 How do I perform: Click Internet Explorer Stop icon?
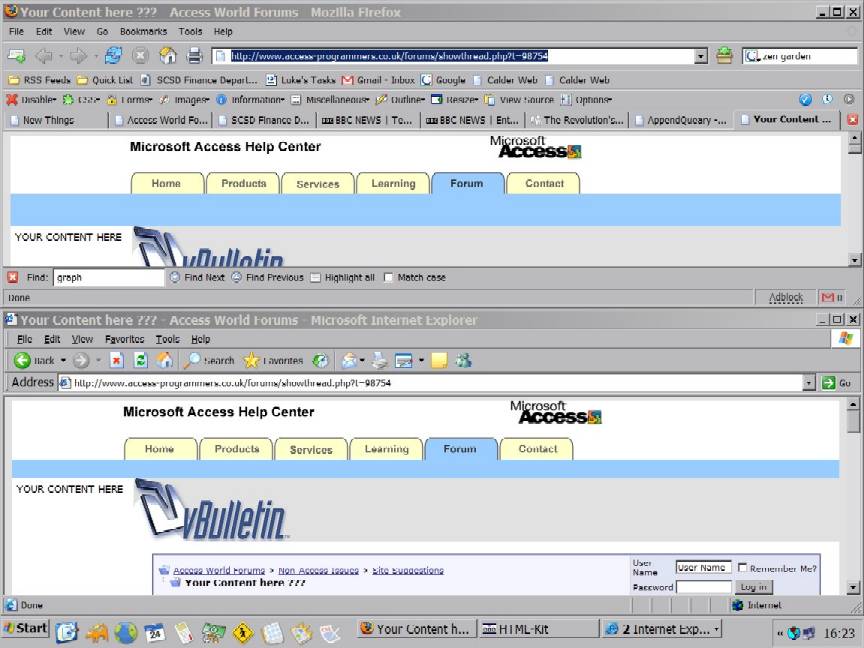click(116, 360)
